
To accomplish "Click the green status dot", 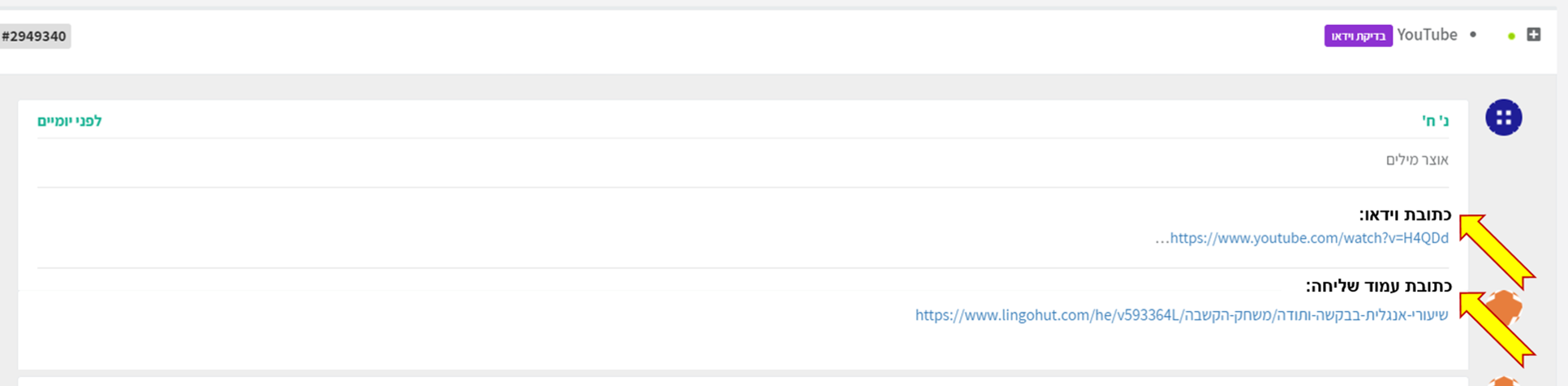I will click(x=1511, y=37).
